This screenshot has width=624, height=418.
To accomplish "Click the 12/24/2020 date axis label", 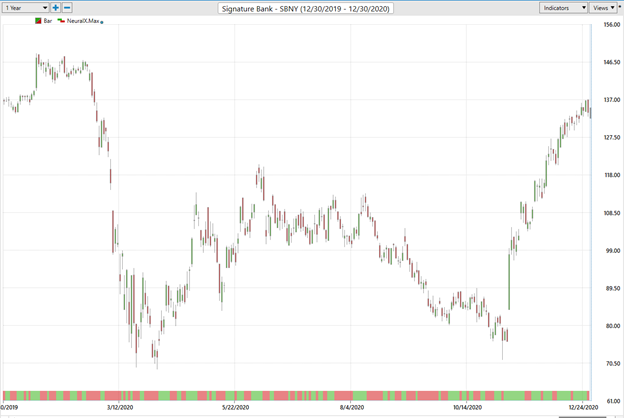I will [x=583, y=407].
